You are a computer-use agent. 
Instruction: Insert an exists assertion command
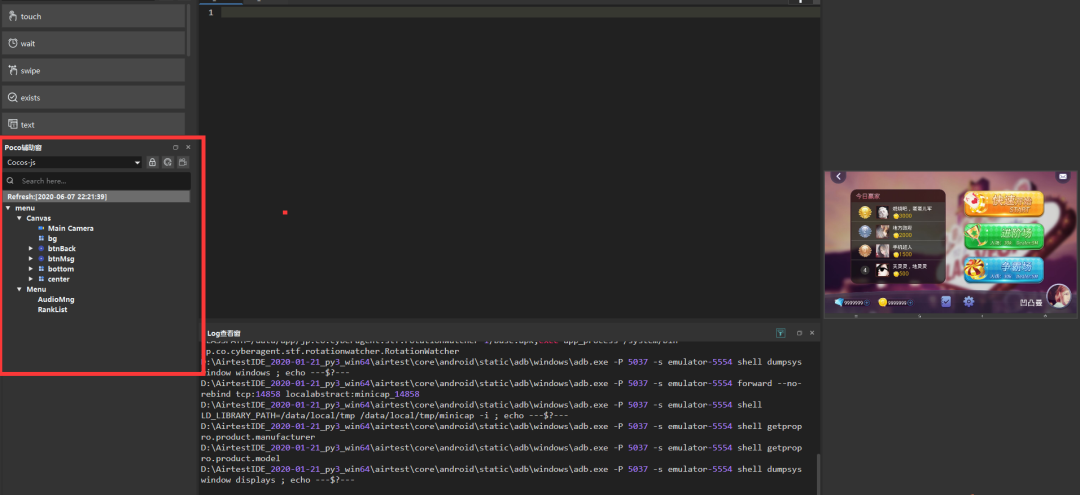(93, 98)
